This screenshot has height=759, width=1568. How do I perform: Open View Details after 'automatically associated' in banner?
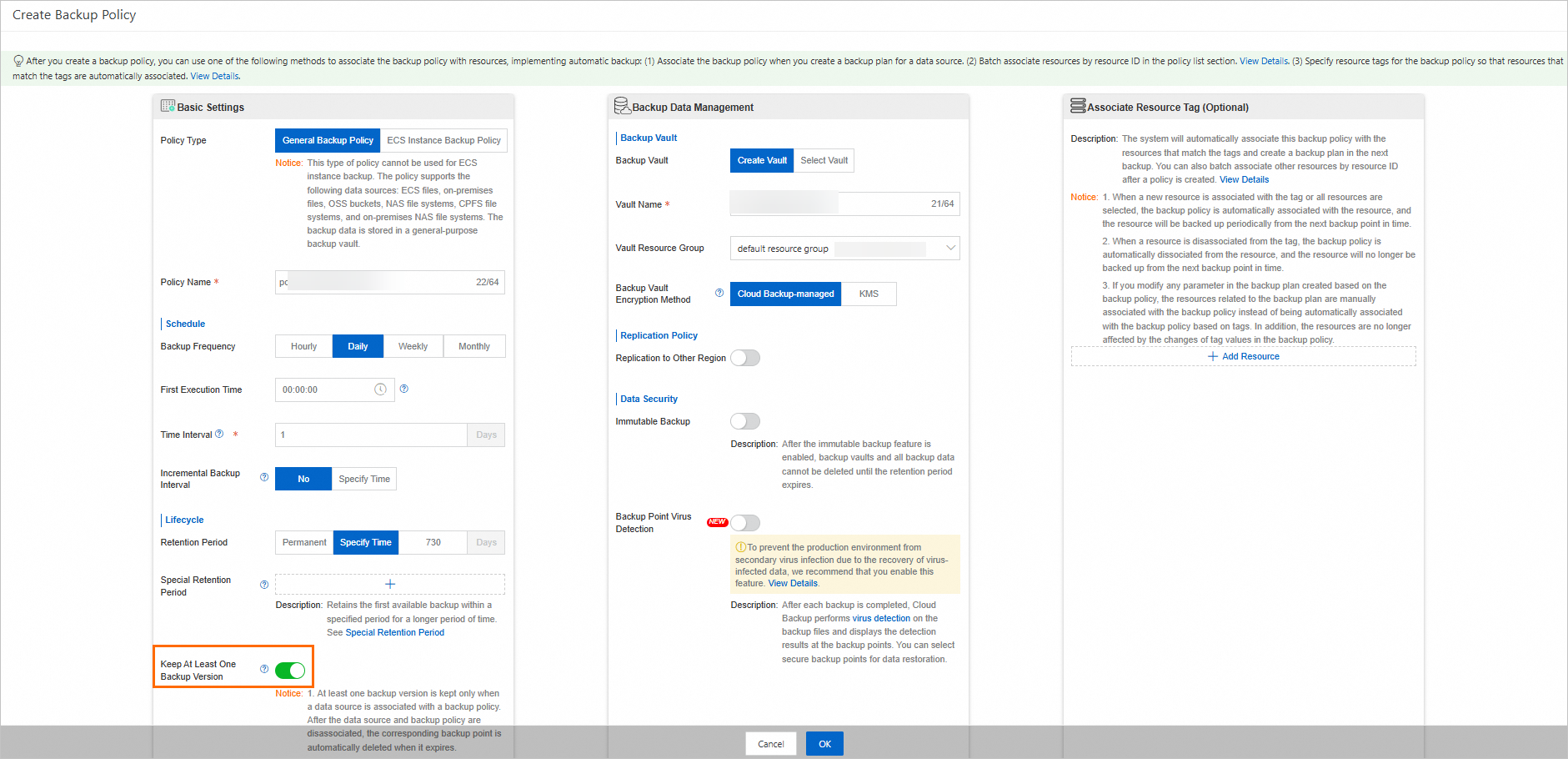pos(214,76)
